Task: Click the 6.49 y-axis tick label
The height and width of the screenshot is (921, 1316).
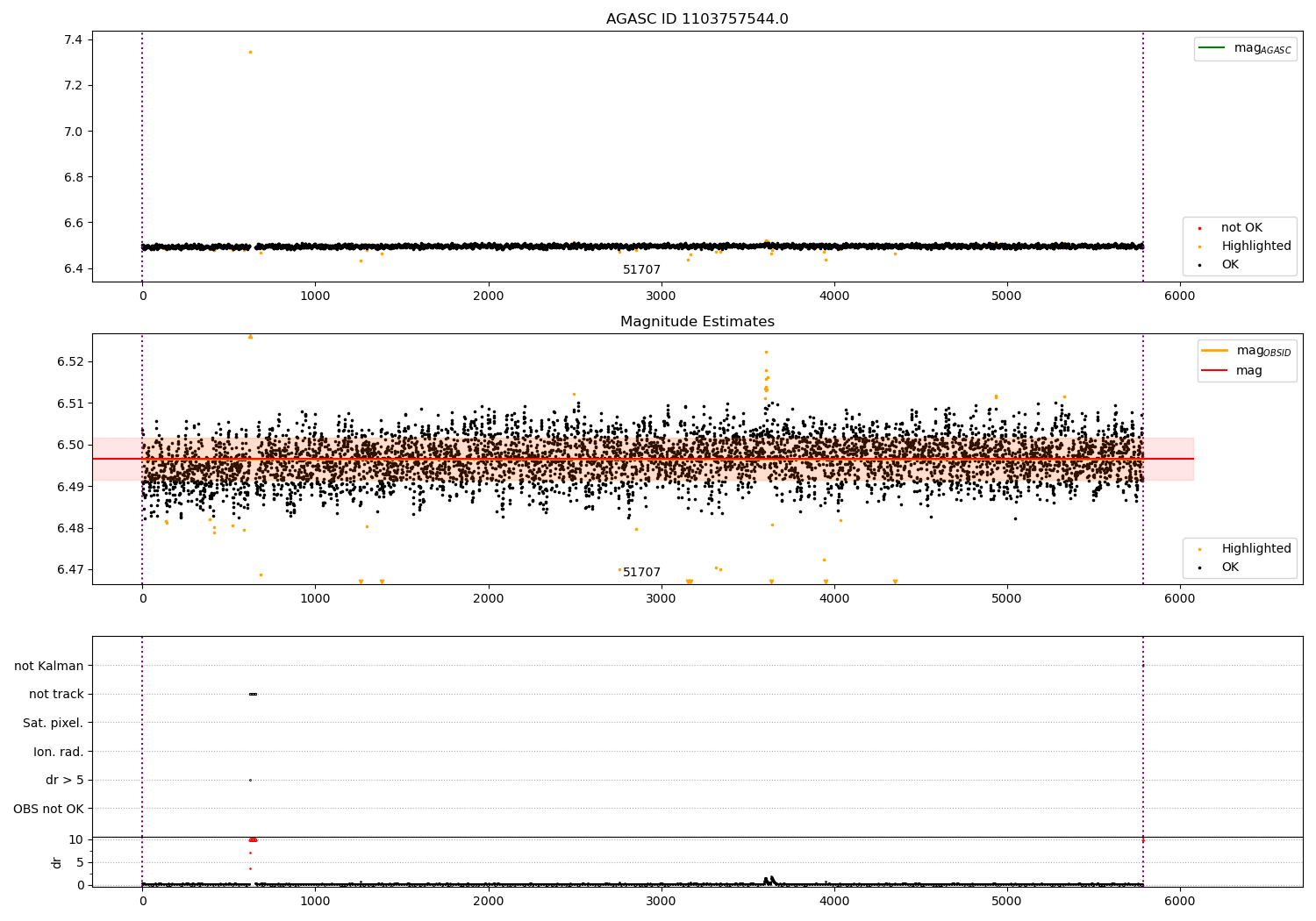Action: pos(69,487)
